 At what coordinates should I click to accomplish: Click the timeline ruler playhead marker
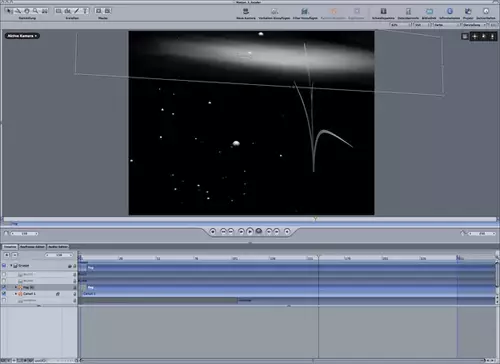pos(318,257)
